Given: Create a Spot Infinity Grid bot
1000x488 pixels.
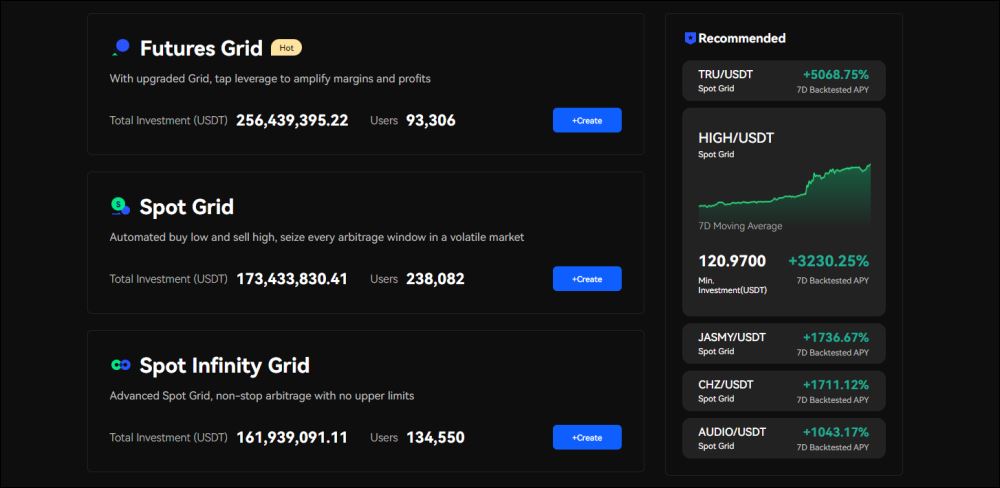Looking at the screenshot, I should pos(587,437).
